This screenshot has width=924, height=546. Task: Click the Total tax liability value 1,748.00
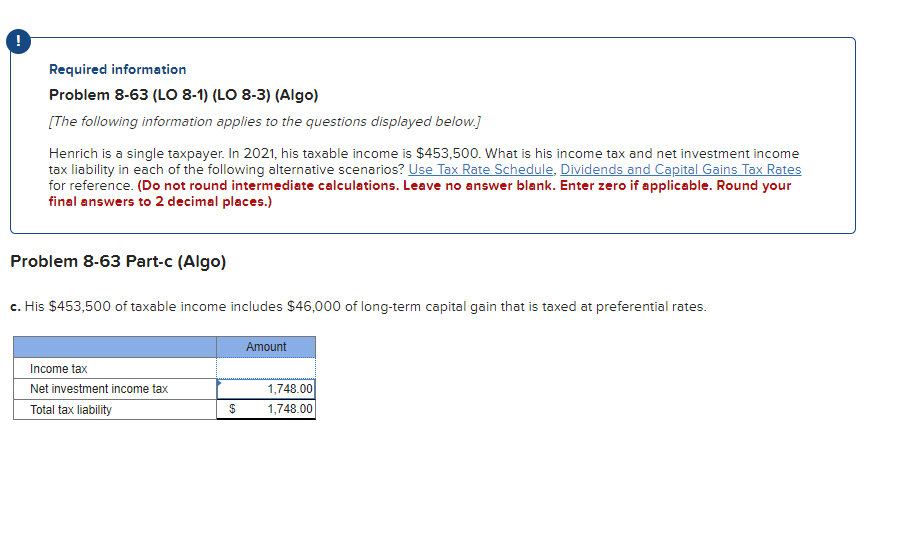(290, 409)
